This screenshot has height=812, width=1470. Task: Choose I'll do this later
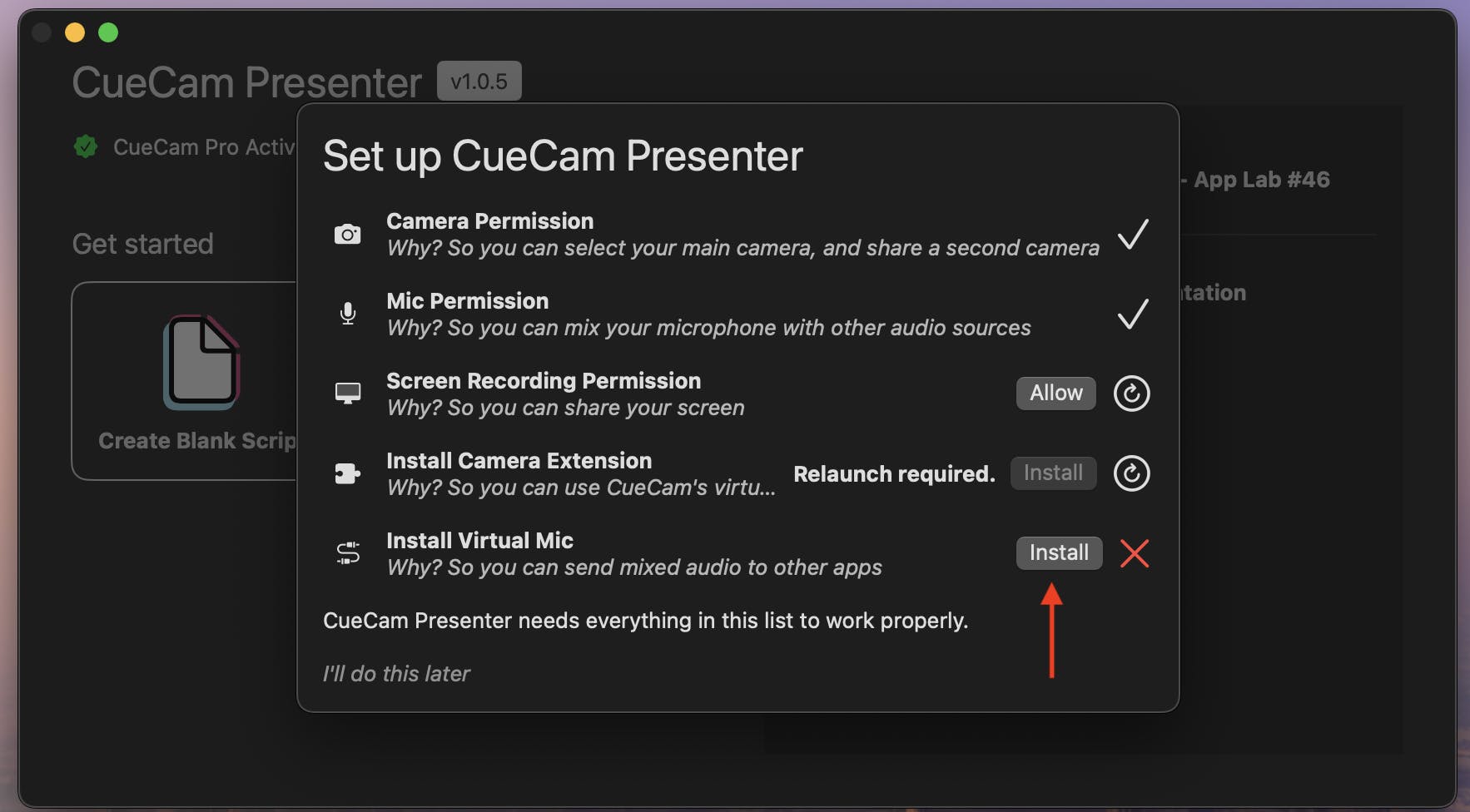[396, 674]
